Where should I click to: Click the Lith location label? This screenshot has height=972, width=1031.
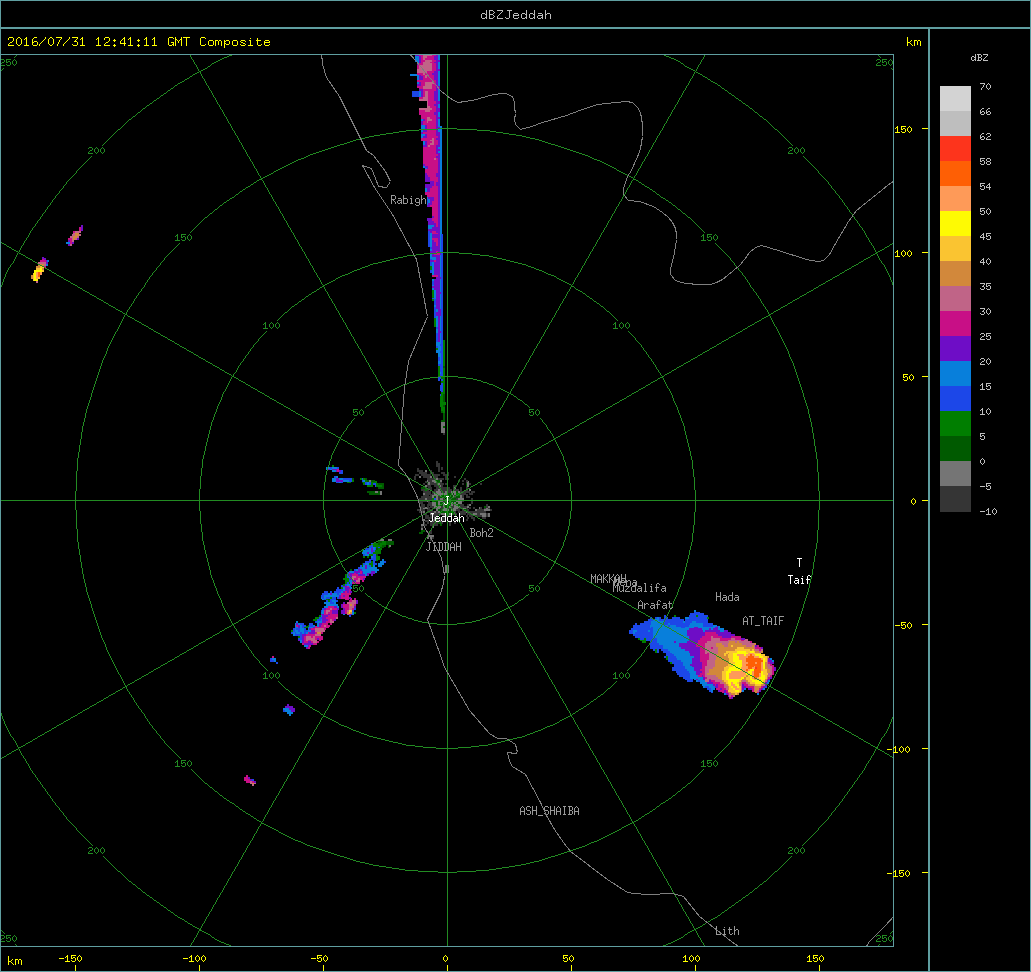point(727,931)
